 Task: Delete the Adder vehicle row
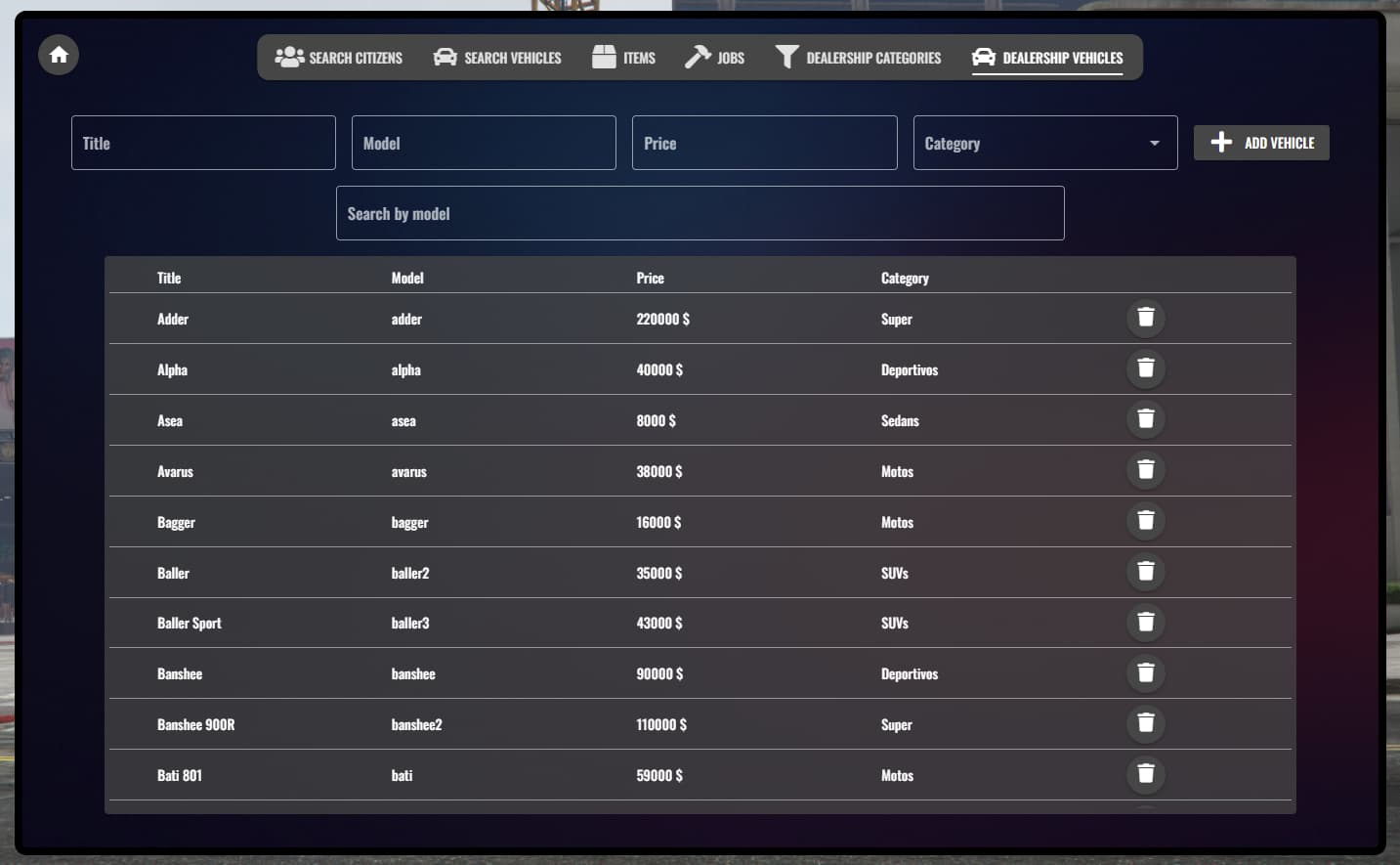pos(1146,318)
